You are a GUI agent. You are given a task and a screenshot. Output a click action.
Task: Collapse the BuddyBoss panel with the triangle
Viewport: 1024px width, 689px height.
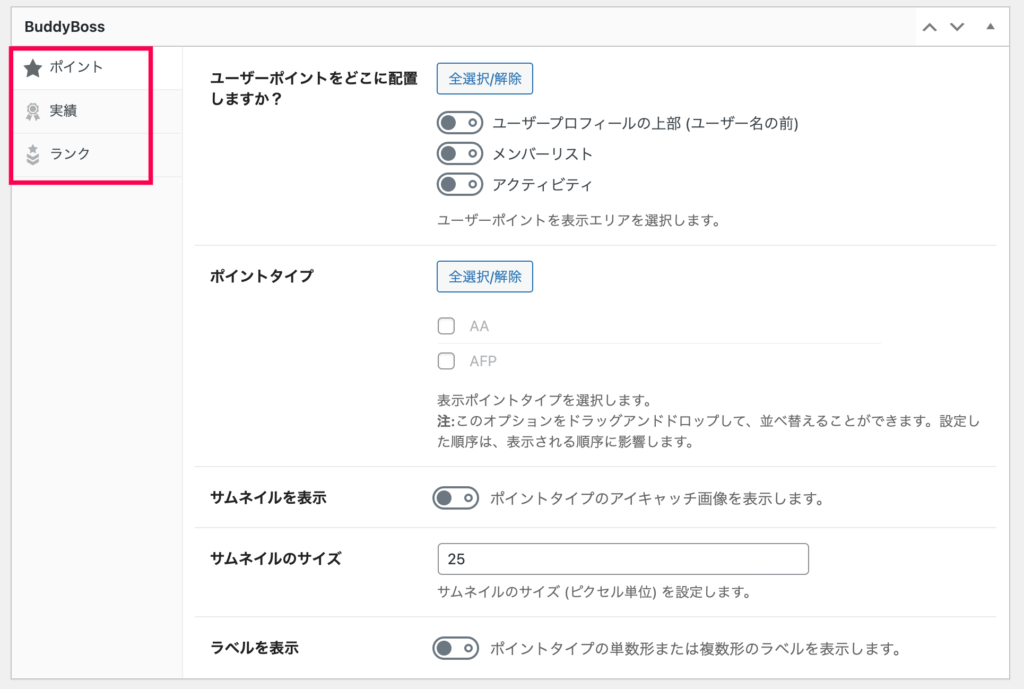990,27
